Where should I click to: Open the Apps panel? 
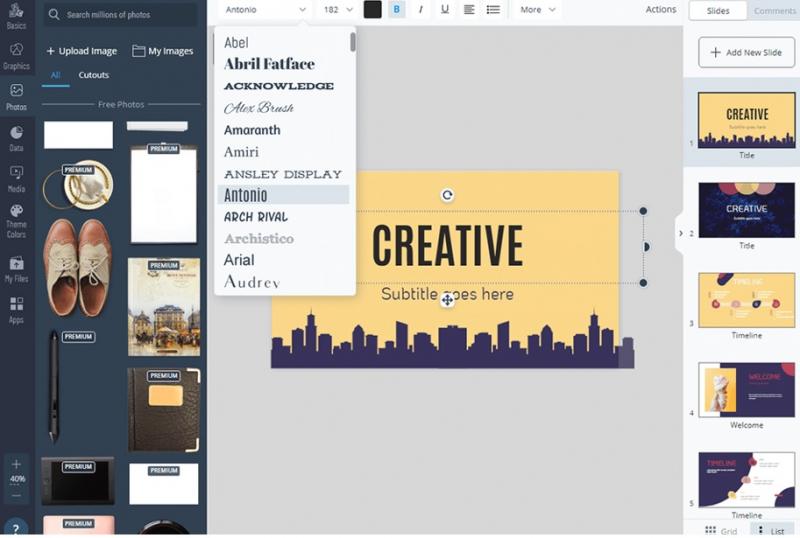16,310
